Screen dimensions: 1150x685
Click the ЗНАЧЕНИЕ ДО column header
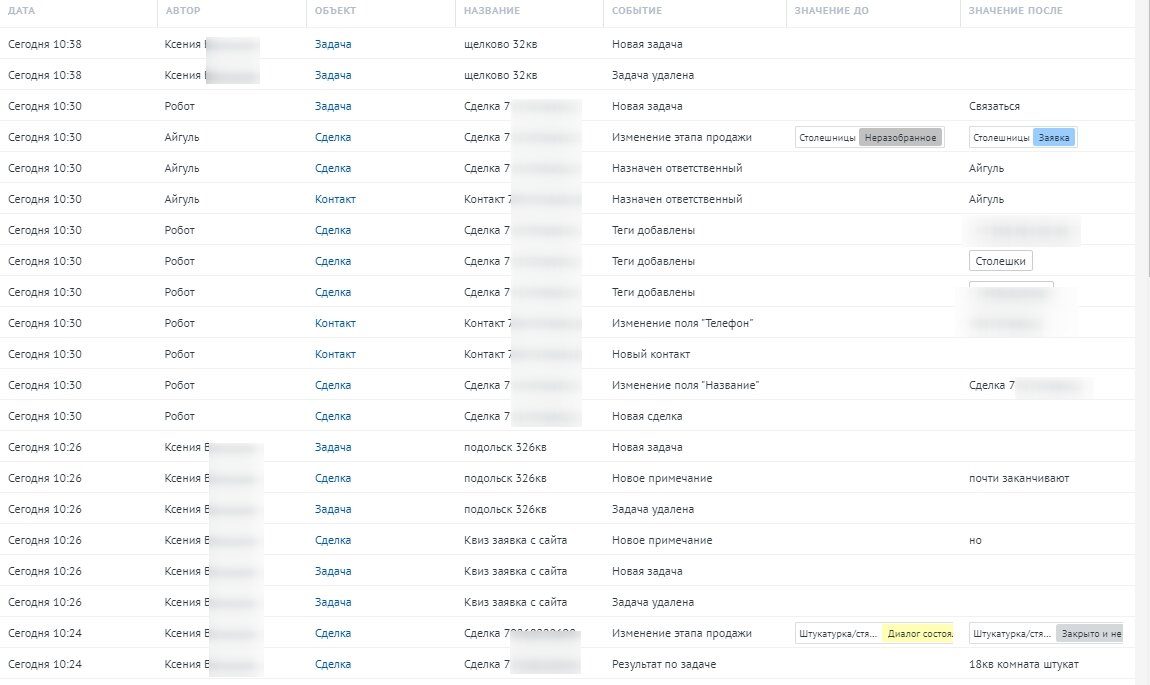831,11
